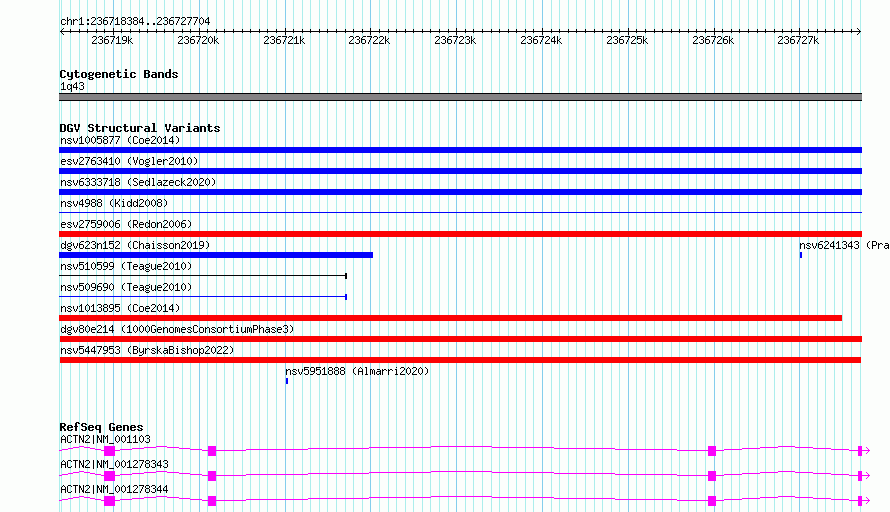This screenshot has width=890, height=512.
Task: Select the gray 1q43 cytogenetic band bar
Action: pyautogui.click(x=460, y=97)
